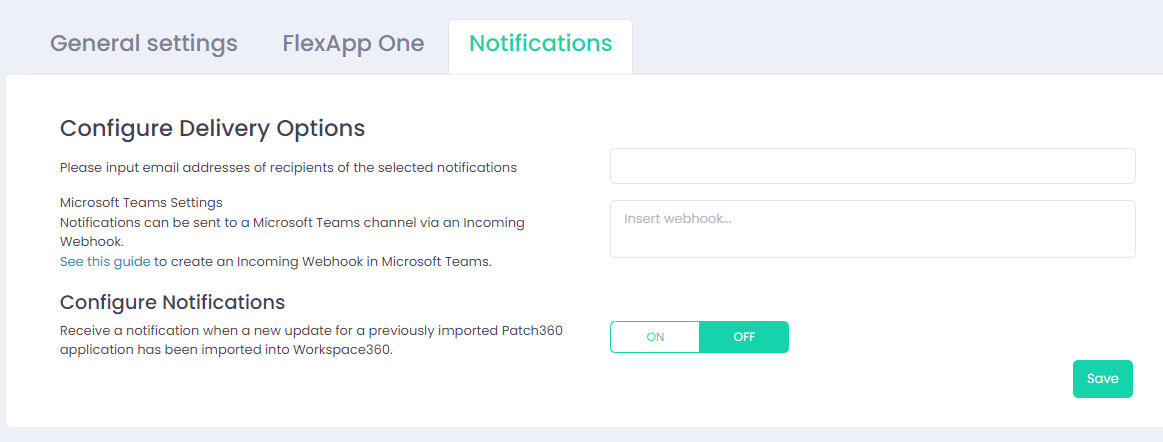
Task: Click the empty email box under Delivery Options
Action: (x=872, y=166)
